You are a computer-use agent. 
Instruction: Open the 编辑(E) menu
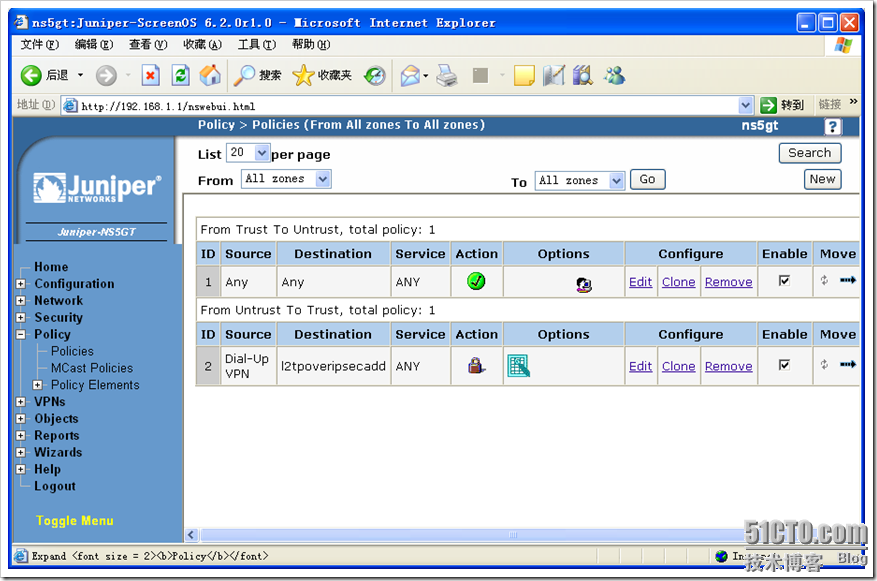tap(94, 44)
